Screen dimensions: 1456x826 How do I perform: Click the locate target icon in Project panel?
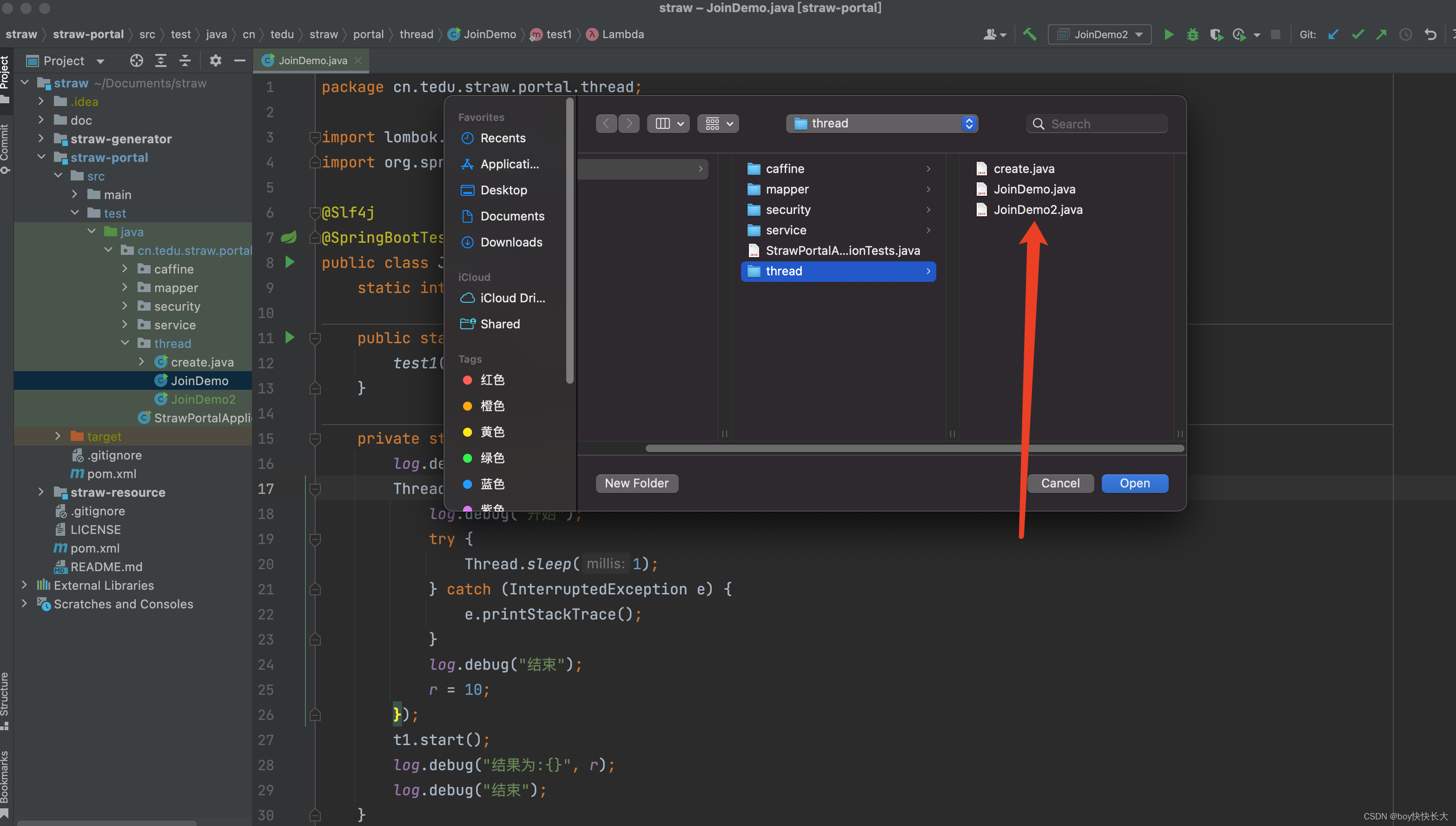pos(136,61)
